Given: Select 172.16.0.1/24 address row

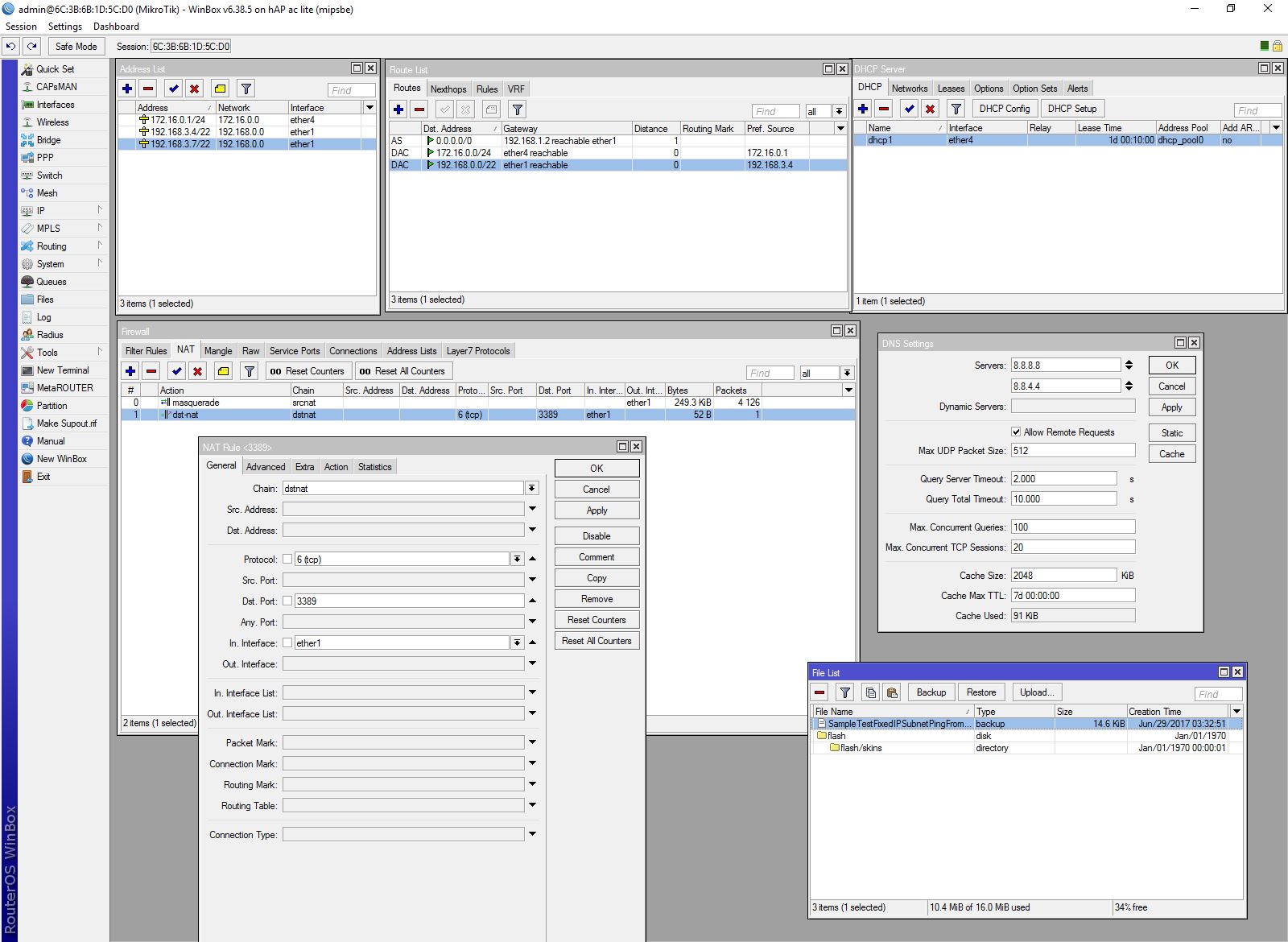Looking at the screenshot, I should tap(246, 120).
